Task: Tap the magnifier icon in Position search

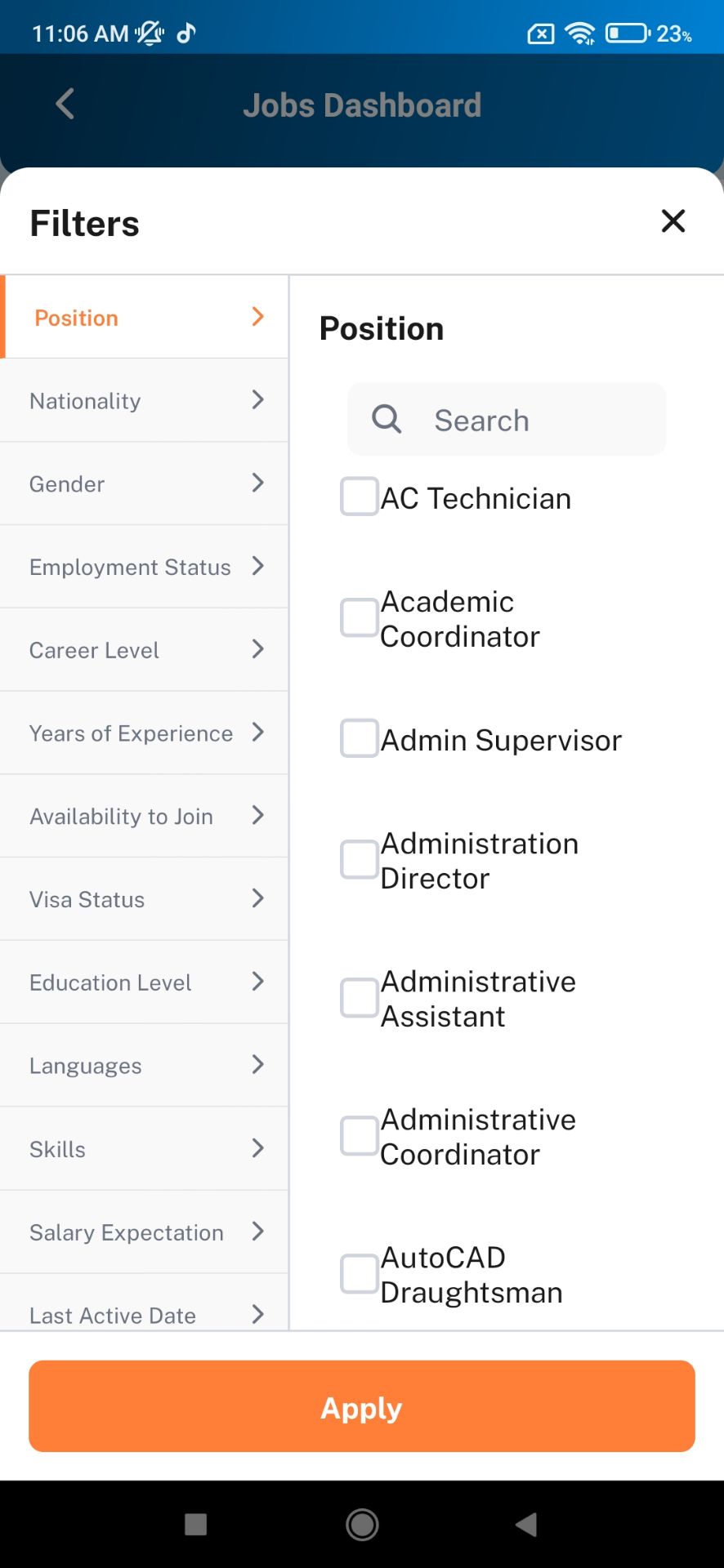Action: pos(387,419)
